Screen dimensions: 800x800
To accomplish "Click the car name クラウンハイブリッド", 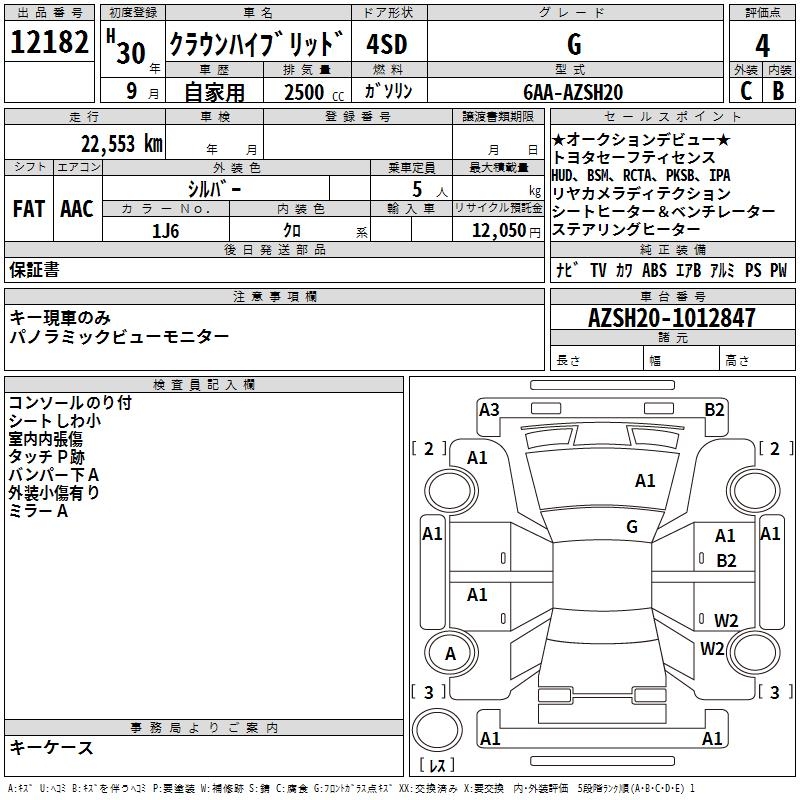I will click(x=257, y=43).
